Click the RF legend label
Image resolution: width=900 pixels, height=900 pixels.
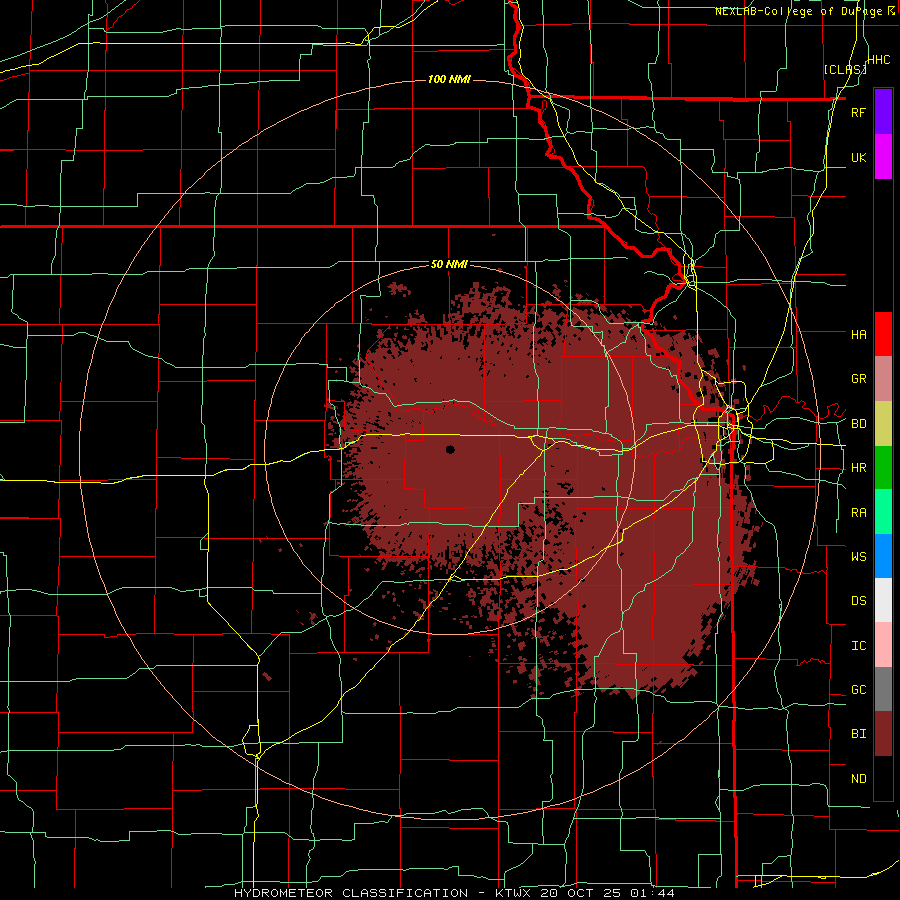pyautogui.click(x=858, y=112)
